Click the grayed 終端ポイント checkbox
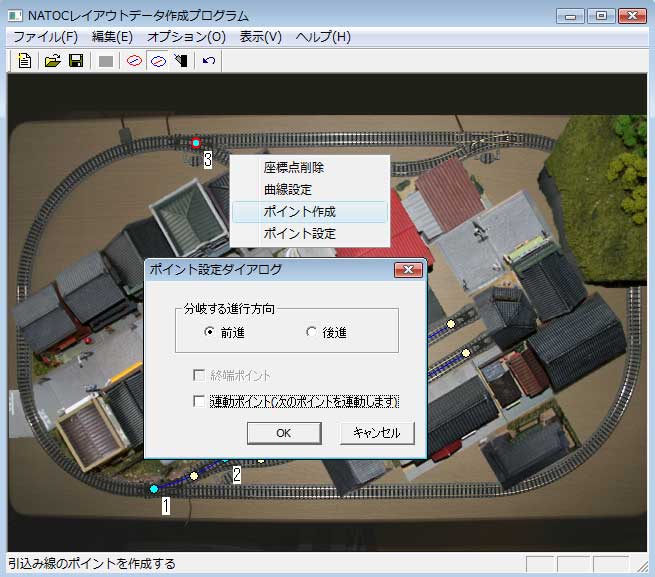655x577 pixels. 199,375
